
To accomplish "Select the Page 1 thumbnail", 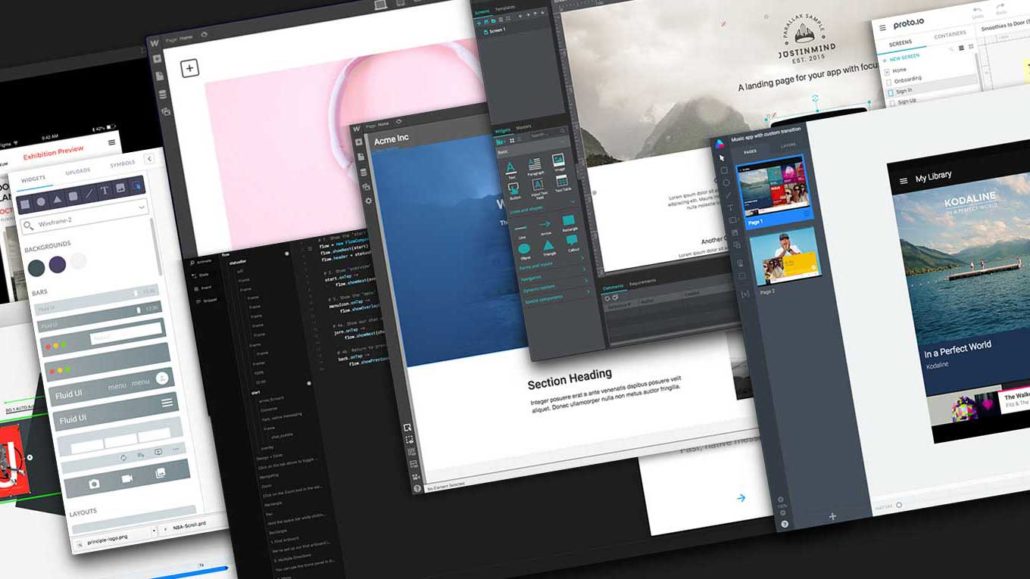I will click(773, 190).
